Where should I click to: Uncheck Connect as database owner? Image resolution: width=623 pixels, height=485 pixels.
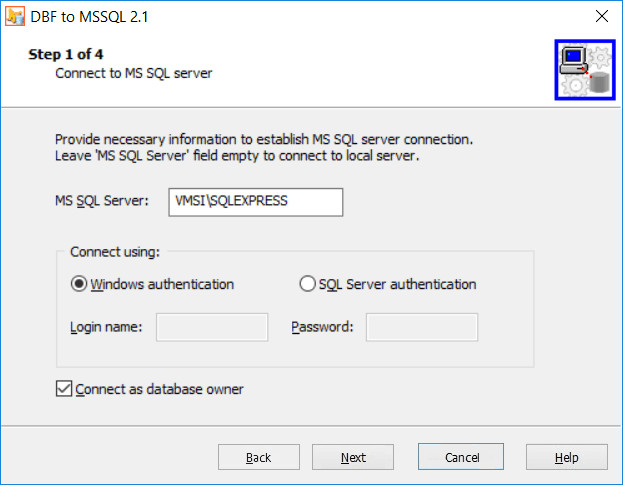click(64, 389)
